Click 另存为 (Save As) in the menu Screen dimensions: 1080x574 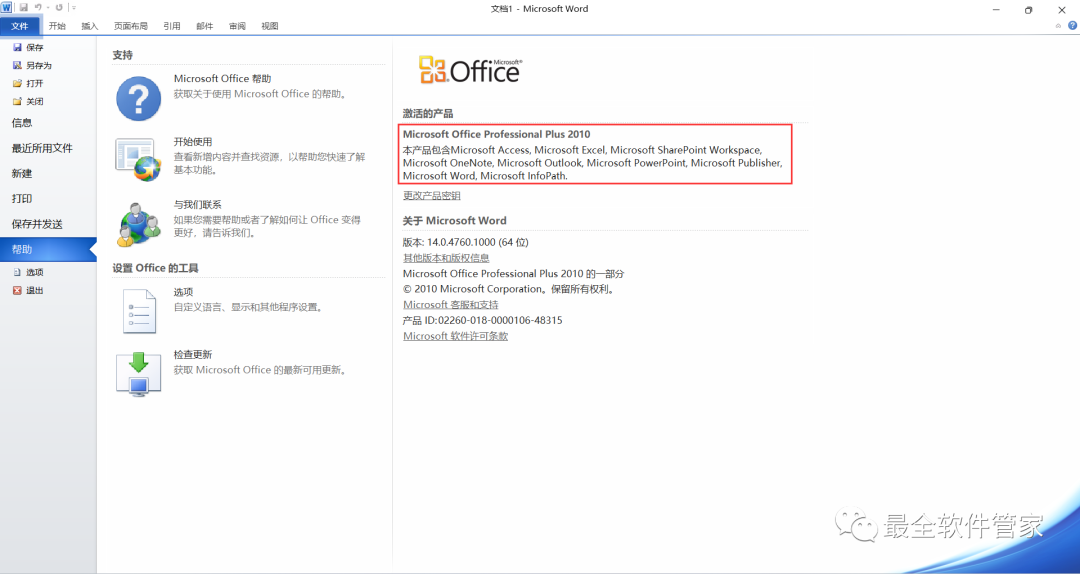[32, 65]
